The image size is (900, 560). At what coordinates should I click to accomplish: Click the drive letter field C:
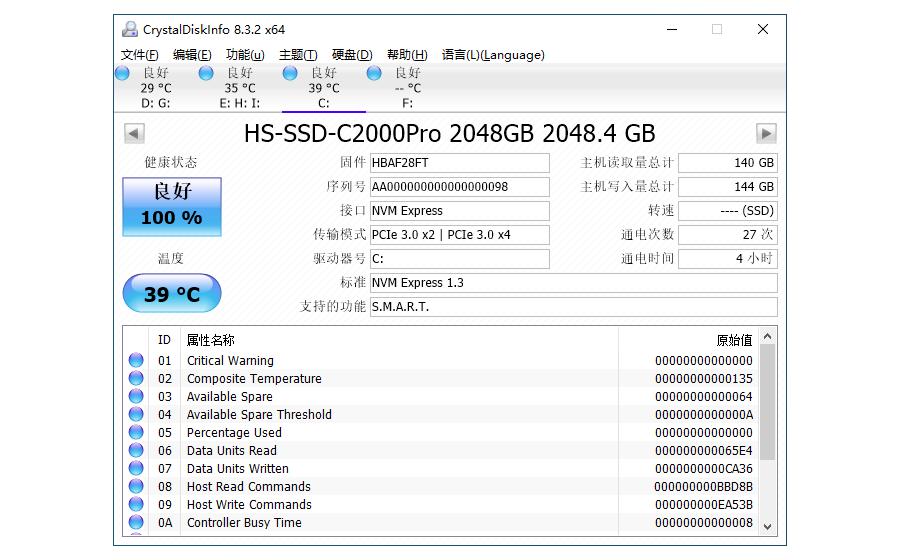[x=459, y=259]
